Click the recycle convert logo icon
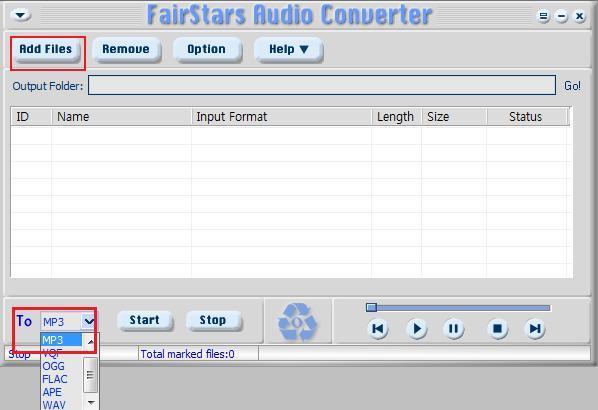The width and height of the screenshot is (598, 410). tap(297, 322)
